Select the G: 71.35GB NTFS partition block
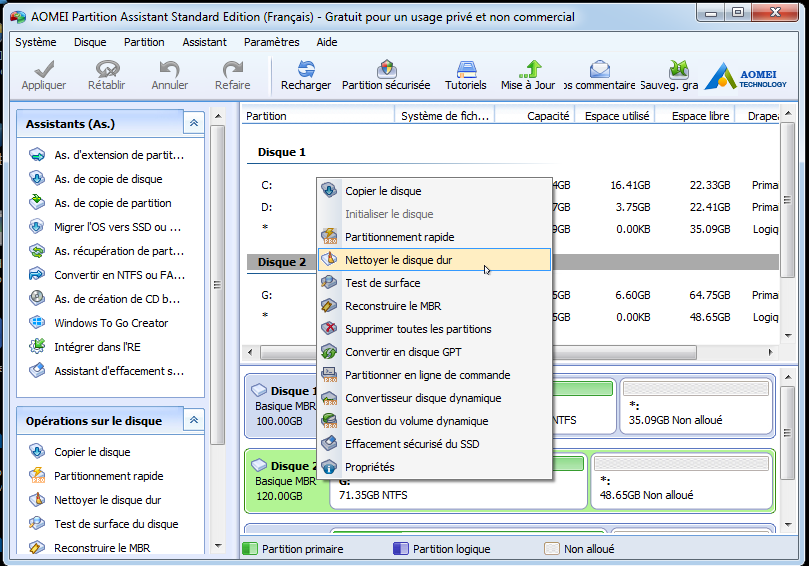Image resolution: width=809 pixels, height=566 pixels. click(x=458, y=481)
